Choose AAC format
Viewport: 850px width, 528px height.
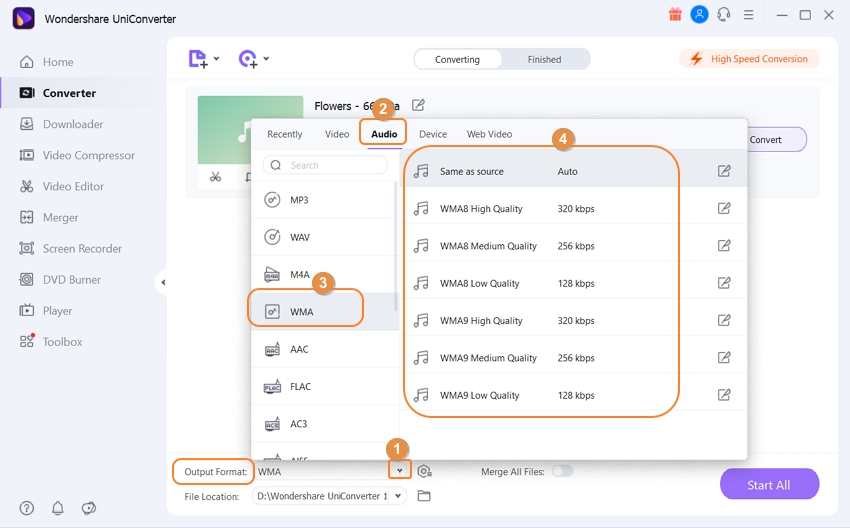tap(324, 349)
